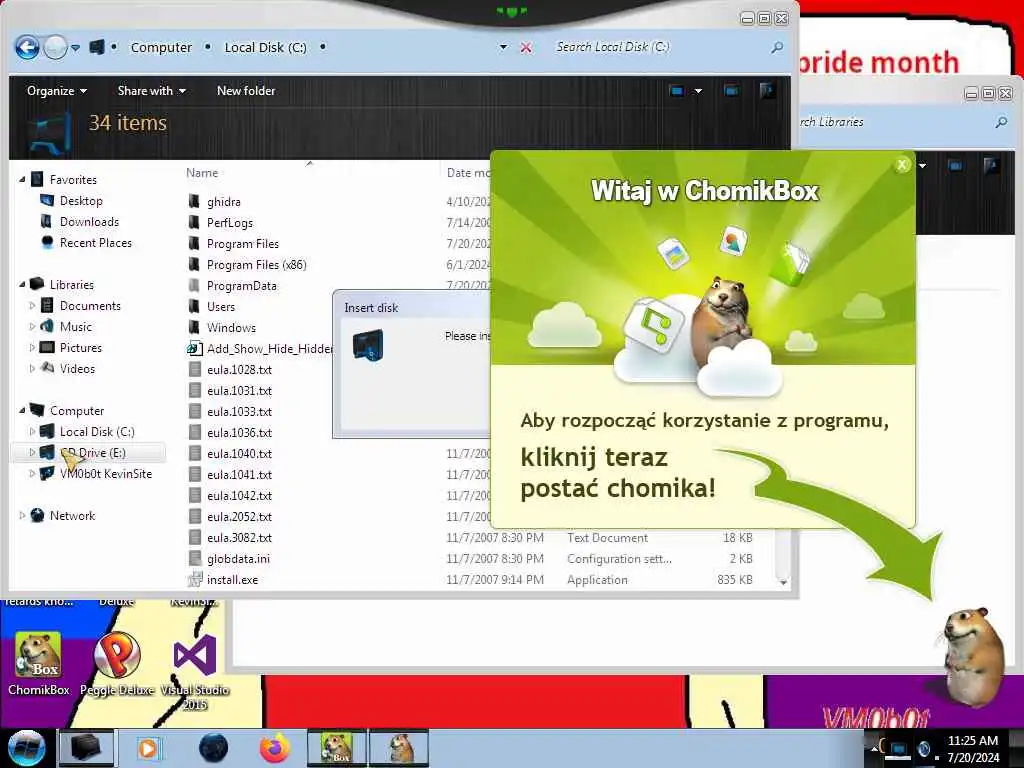1024x768 pixels.
Task: Select the Program Files (x86) folder
Action: coord(256,264)
